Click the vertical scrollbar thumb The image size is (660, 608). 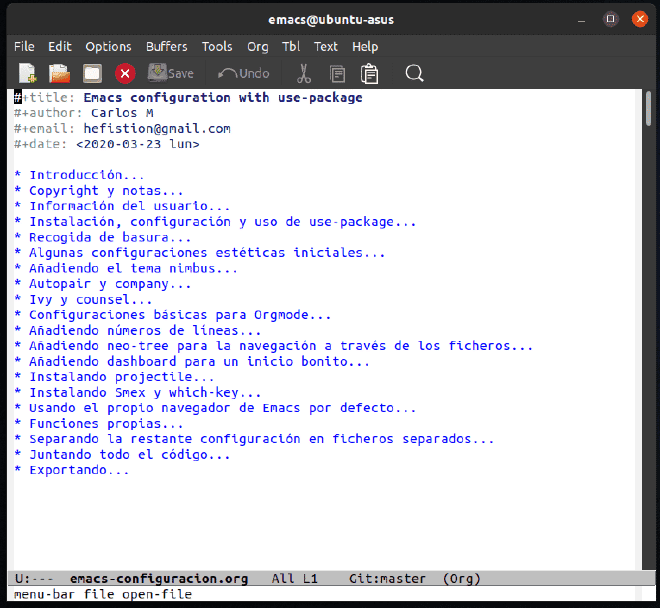[x=648, y=109]
